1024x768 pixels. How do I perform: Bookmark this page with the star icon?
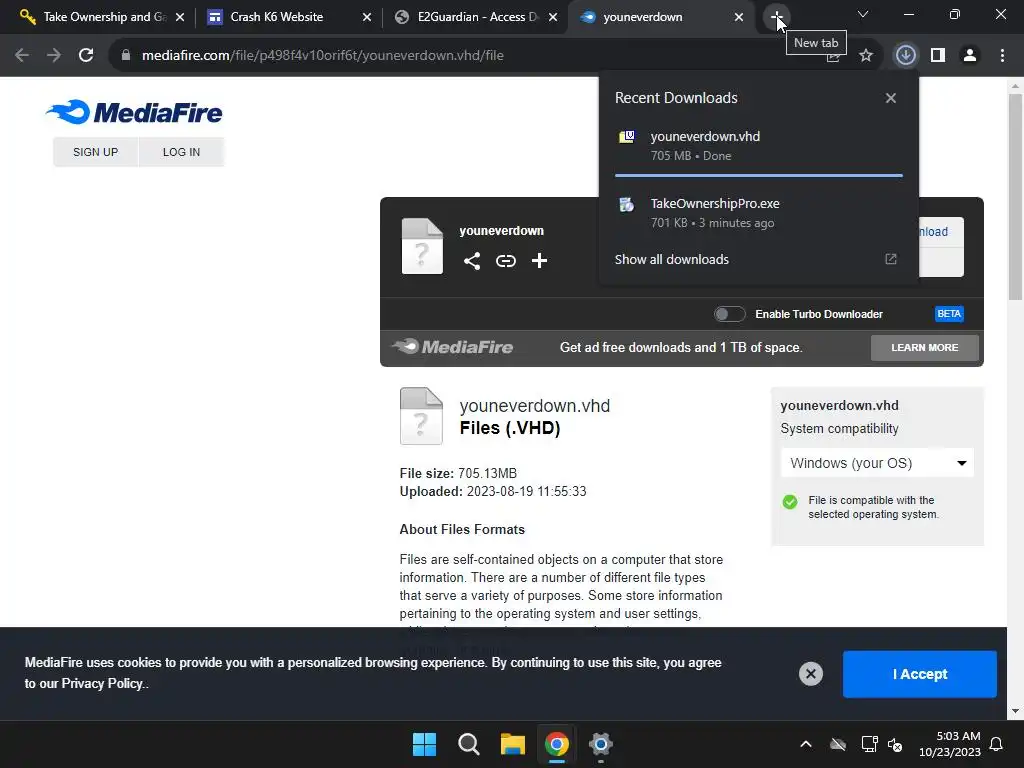tap(866, 56)
